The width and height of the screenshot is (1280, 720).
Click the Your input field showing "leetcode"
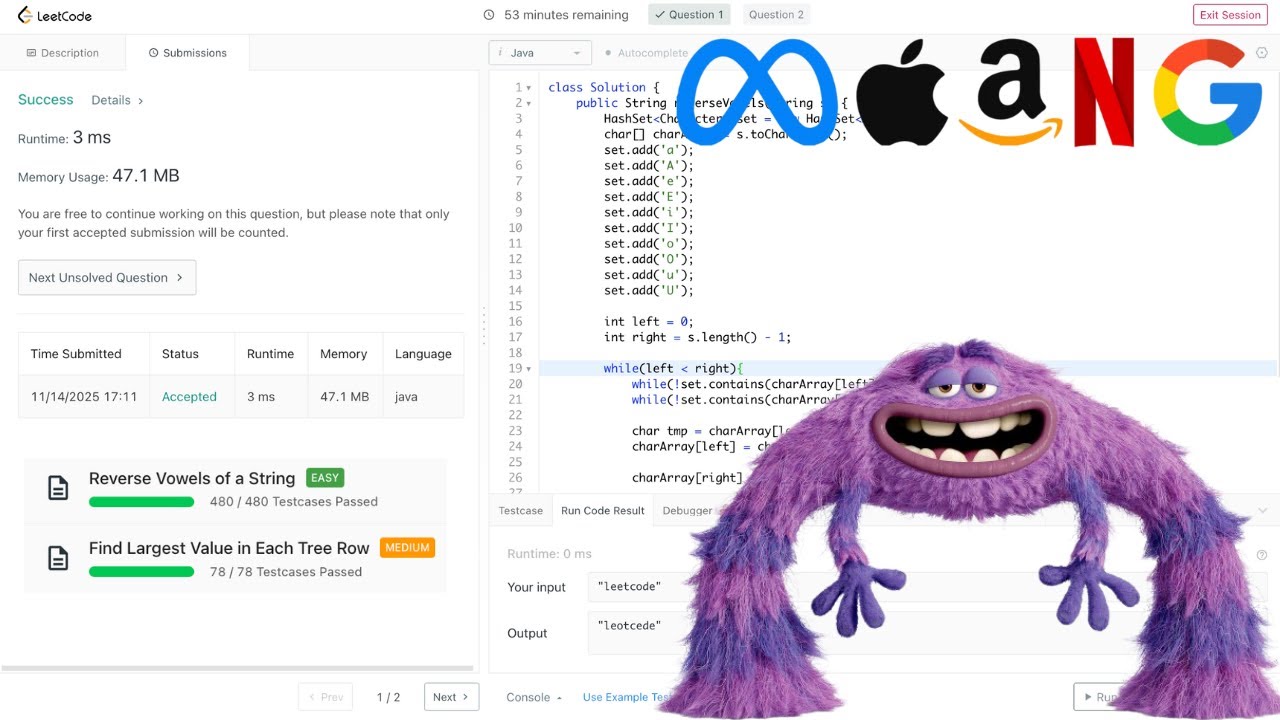tap(928, 587)
